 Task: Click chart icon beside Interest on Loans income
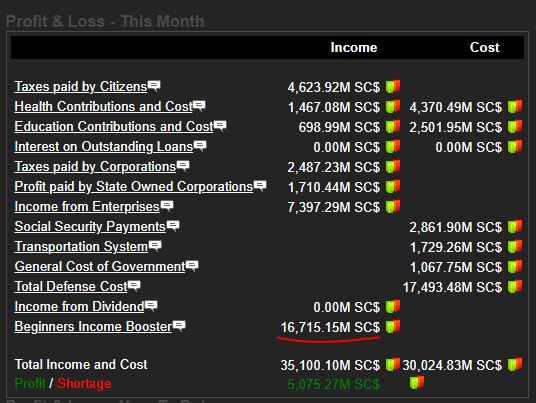[x=393, y=146]
